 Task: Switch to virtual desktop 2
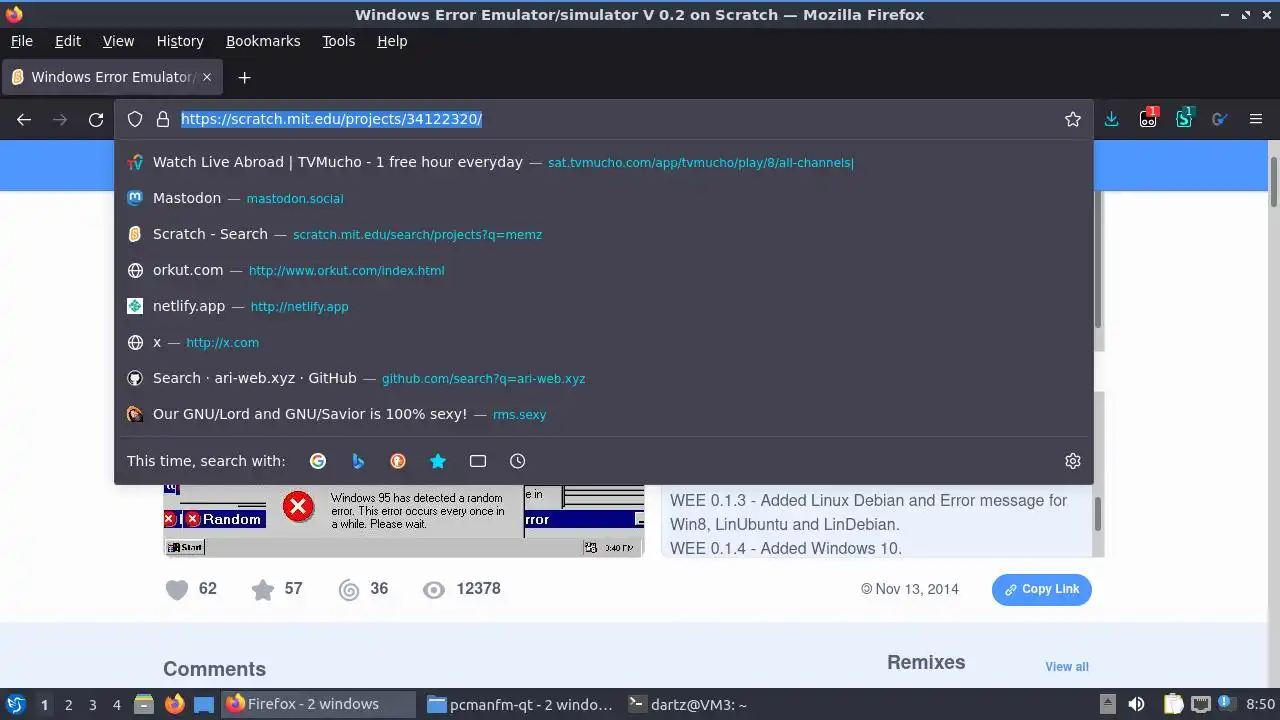pyautogui.click(x=68, y=705)
